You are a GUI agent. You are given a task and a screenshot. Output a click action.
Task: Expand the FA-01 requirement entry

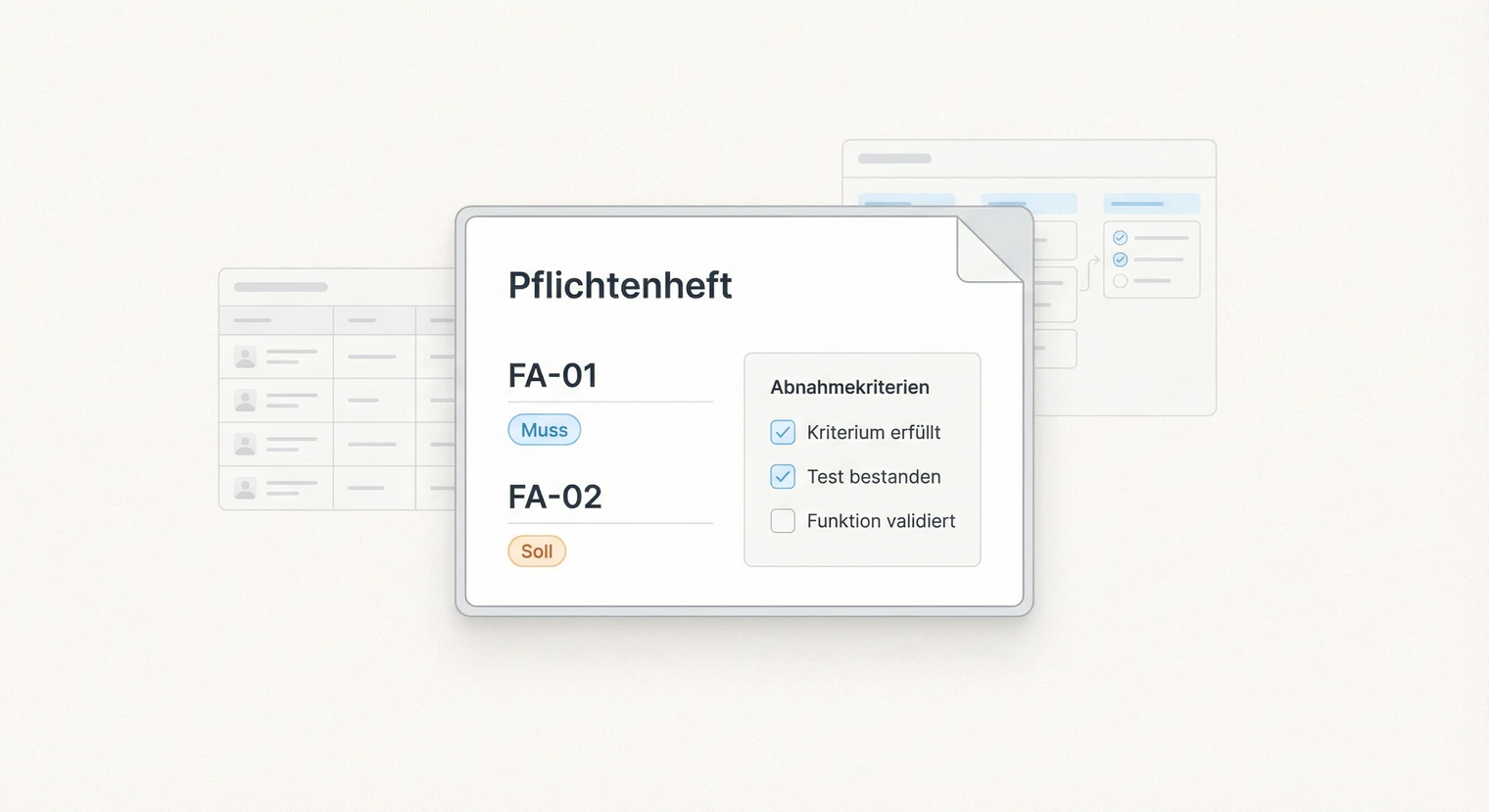click(553, 376)
